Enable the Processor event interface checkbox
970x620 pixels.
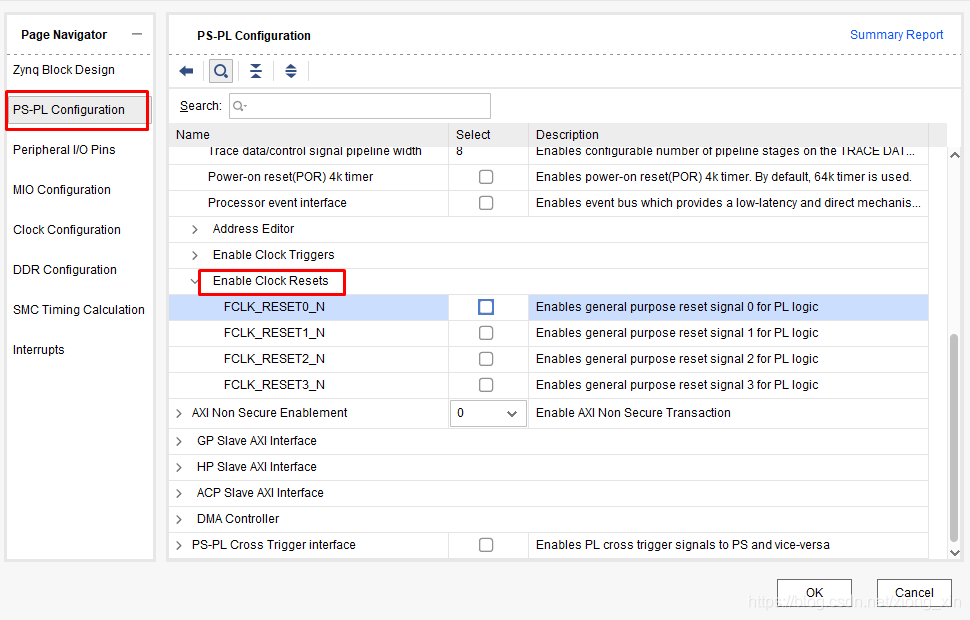(x=486, y=203)
